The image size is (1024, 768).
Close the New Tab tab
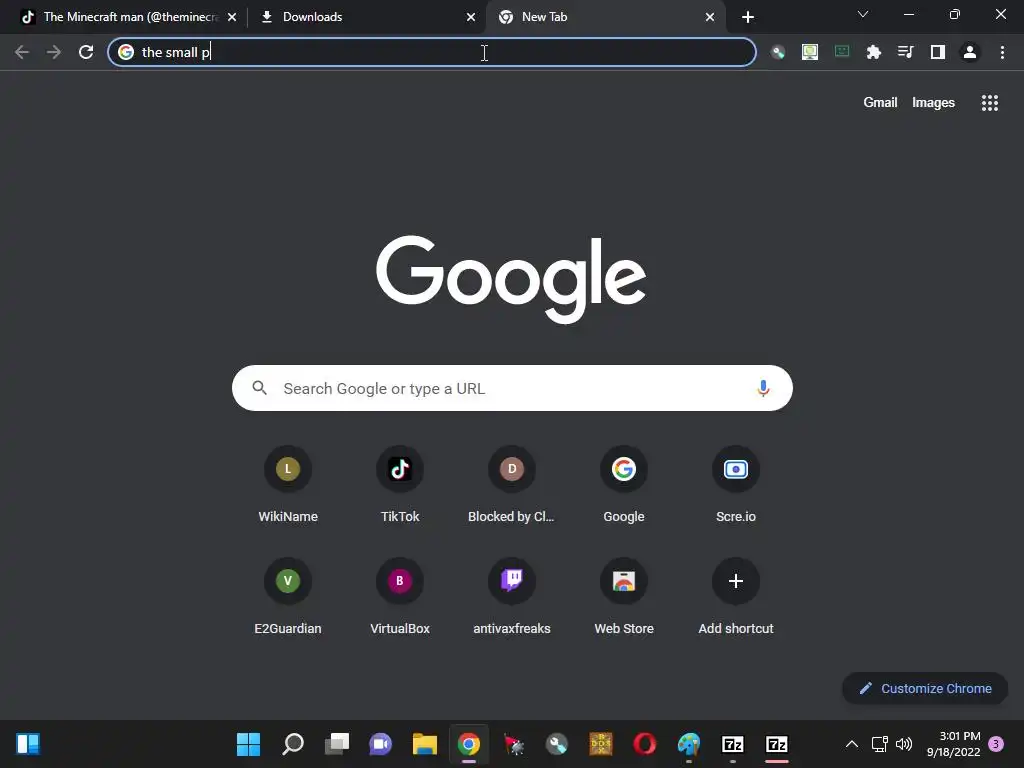tap(710, 17)
